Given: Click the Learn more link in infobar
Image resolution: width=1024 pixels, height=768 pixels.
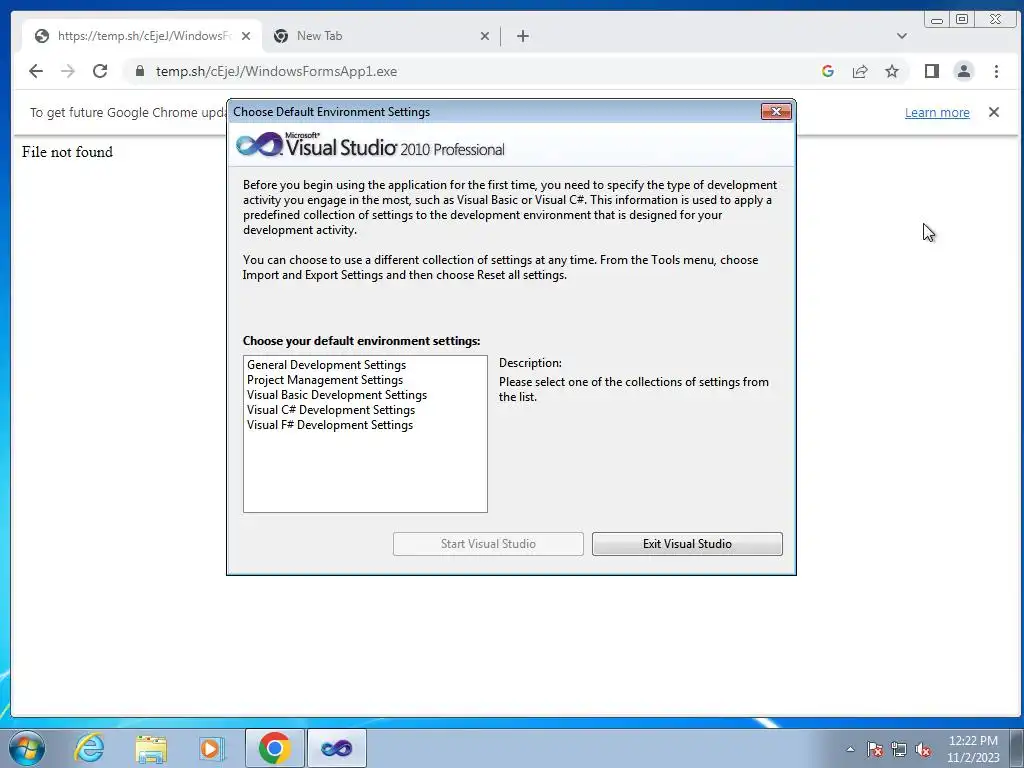Looking at the screenshot, I should [936, 112].
